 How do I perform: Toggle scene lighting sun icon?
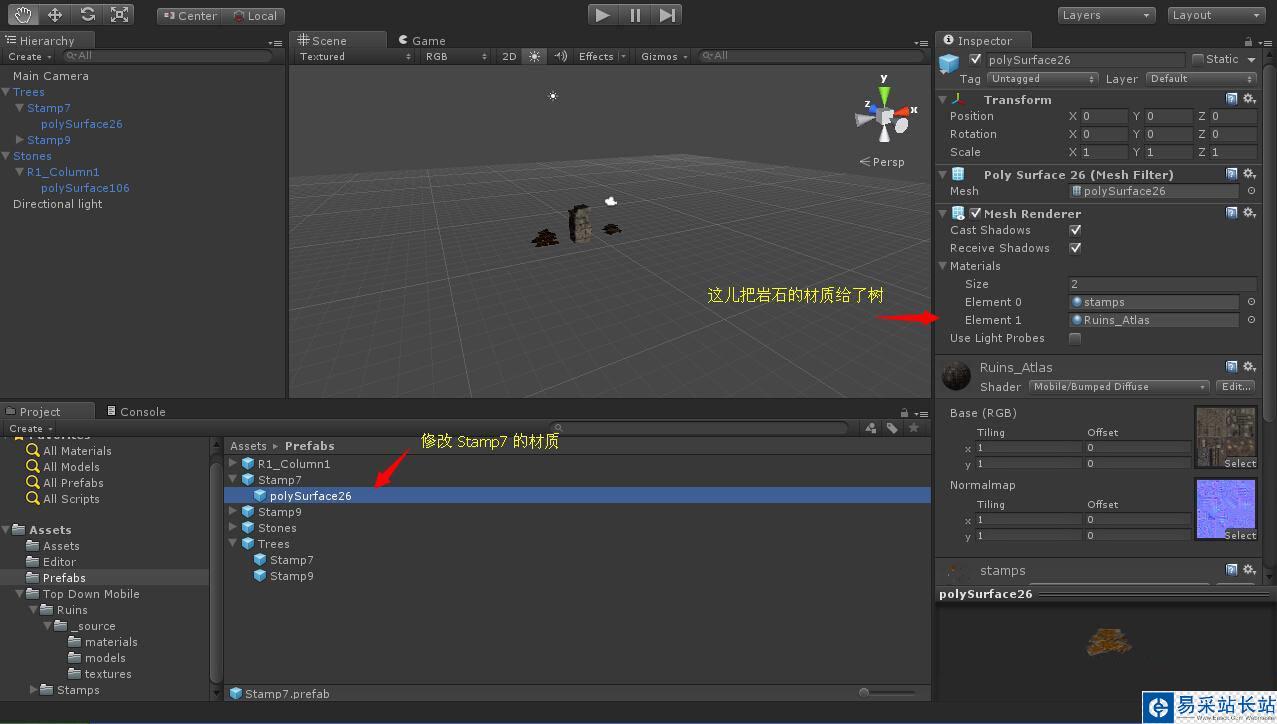pos(535,57)
